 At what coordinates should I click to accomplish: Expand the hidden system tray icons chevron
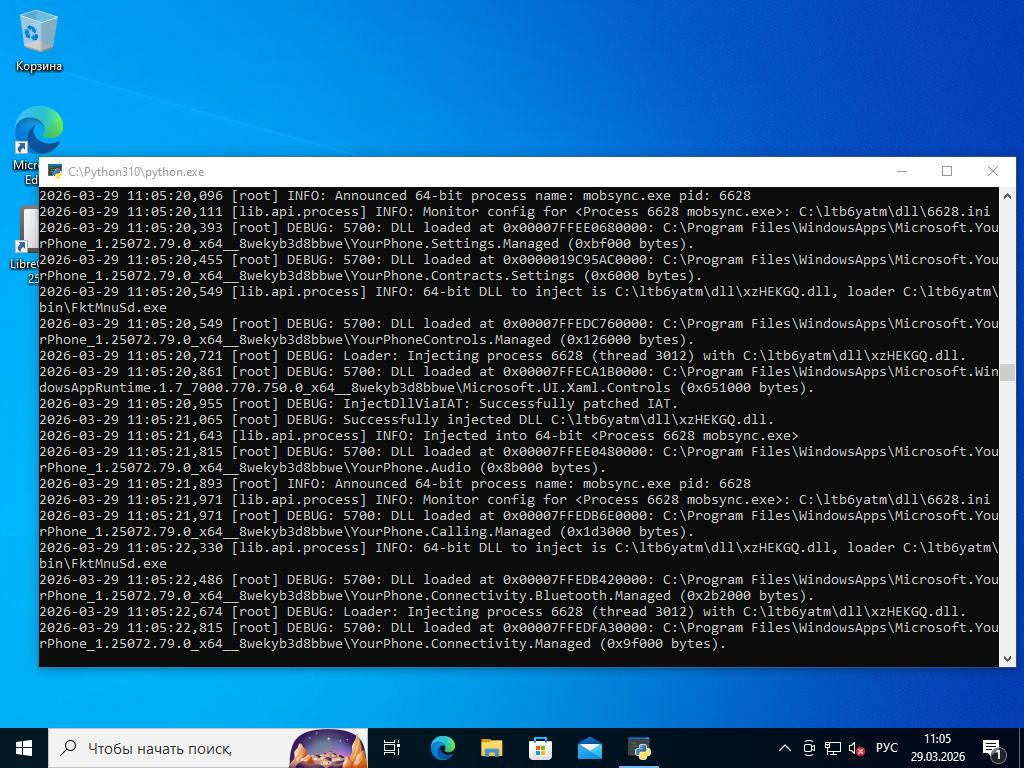coord(785,748)
